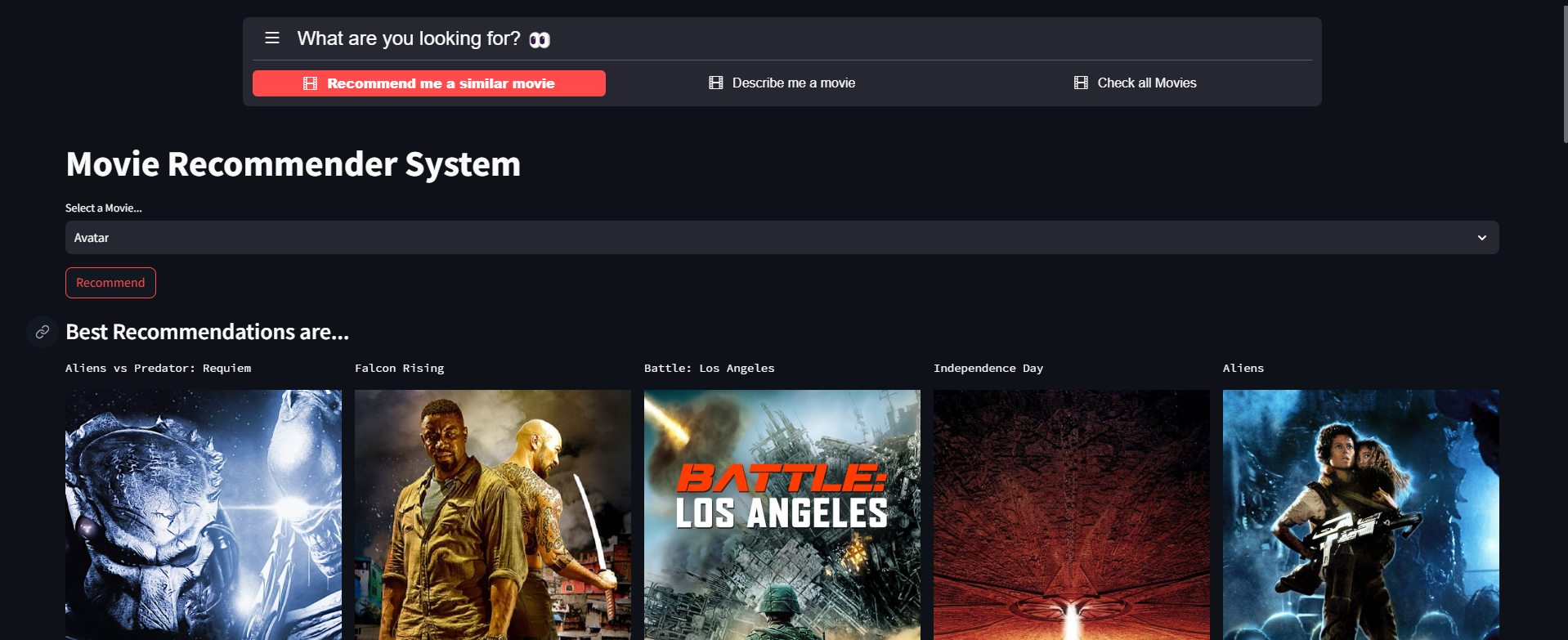Open the Check all Movies tab
The height and width of the screenshot is (640, 1568).
1136,83
